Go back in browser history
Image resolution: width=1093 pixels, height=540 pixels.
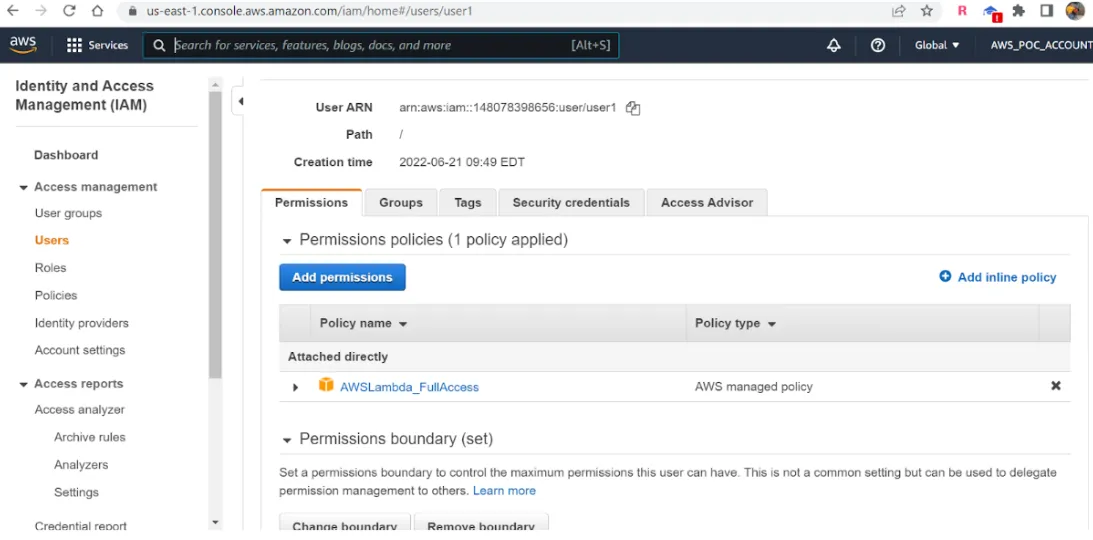(13, 10)
